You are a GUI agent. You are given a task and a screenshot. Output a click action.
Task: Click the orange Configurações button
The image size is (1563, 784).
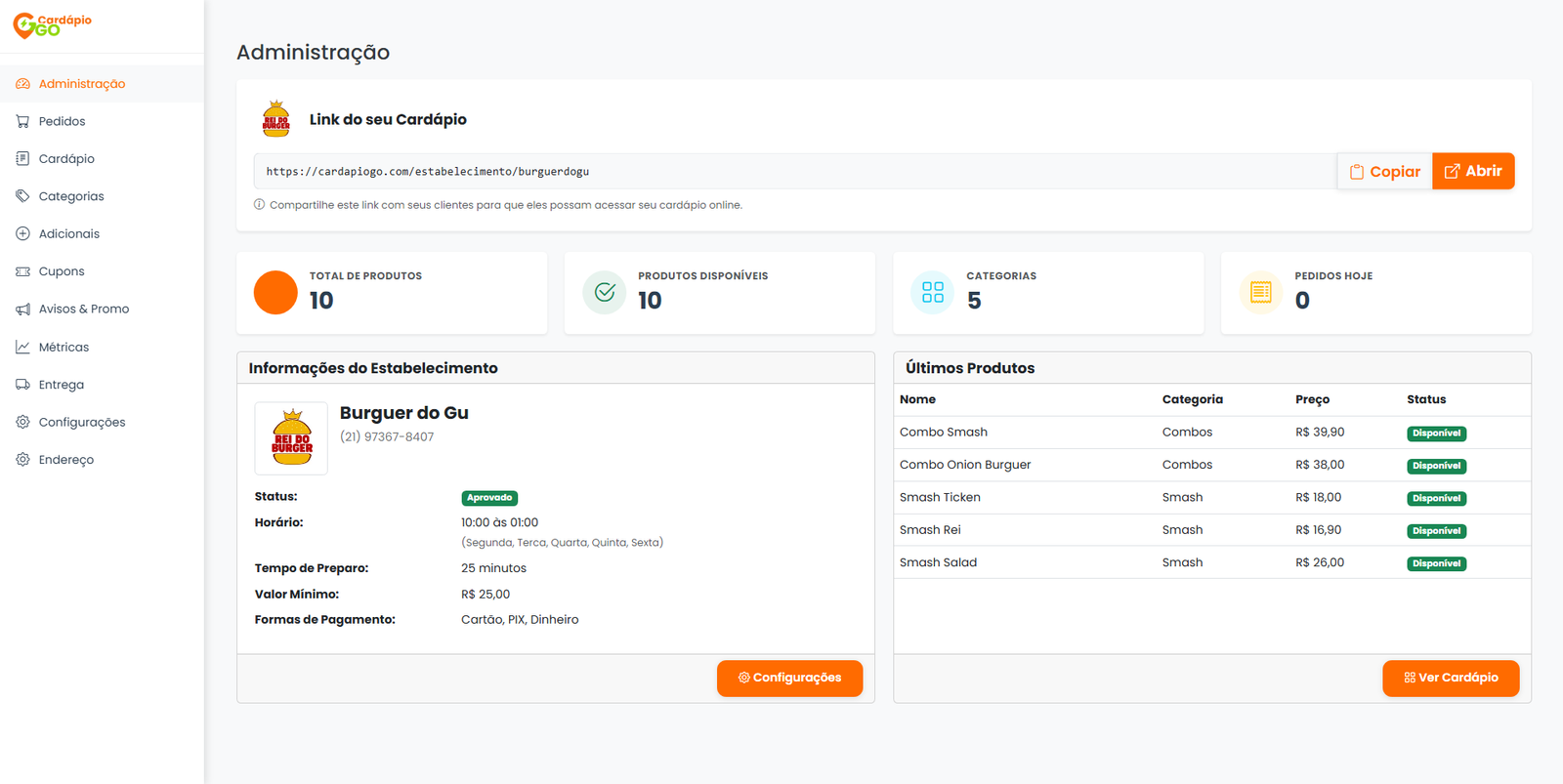[789, 678]
